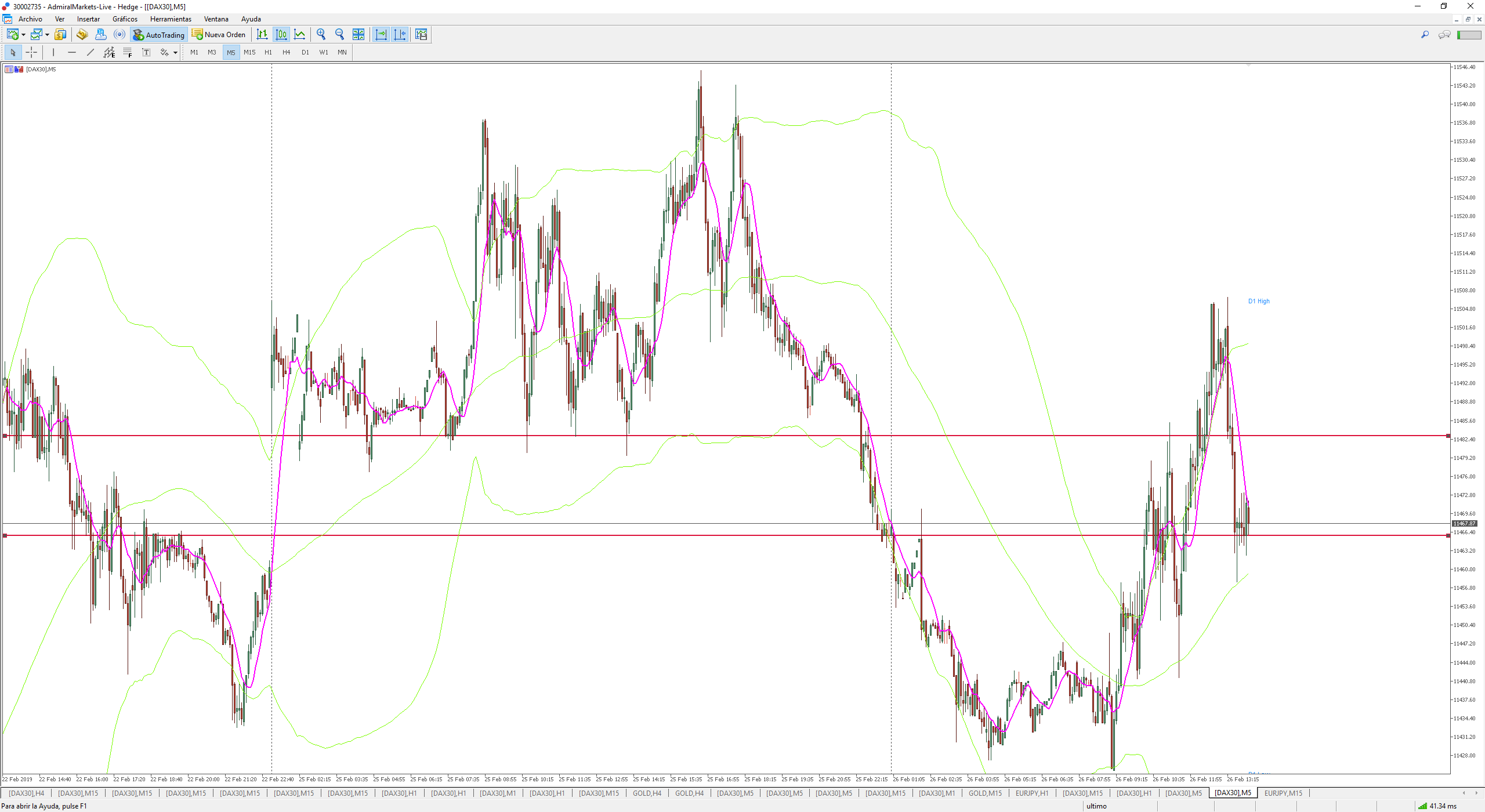Switch chart to bar chart mode
Viewport: 1485px width, 812px height.
click(262, 35)
